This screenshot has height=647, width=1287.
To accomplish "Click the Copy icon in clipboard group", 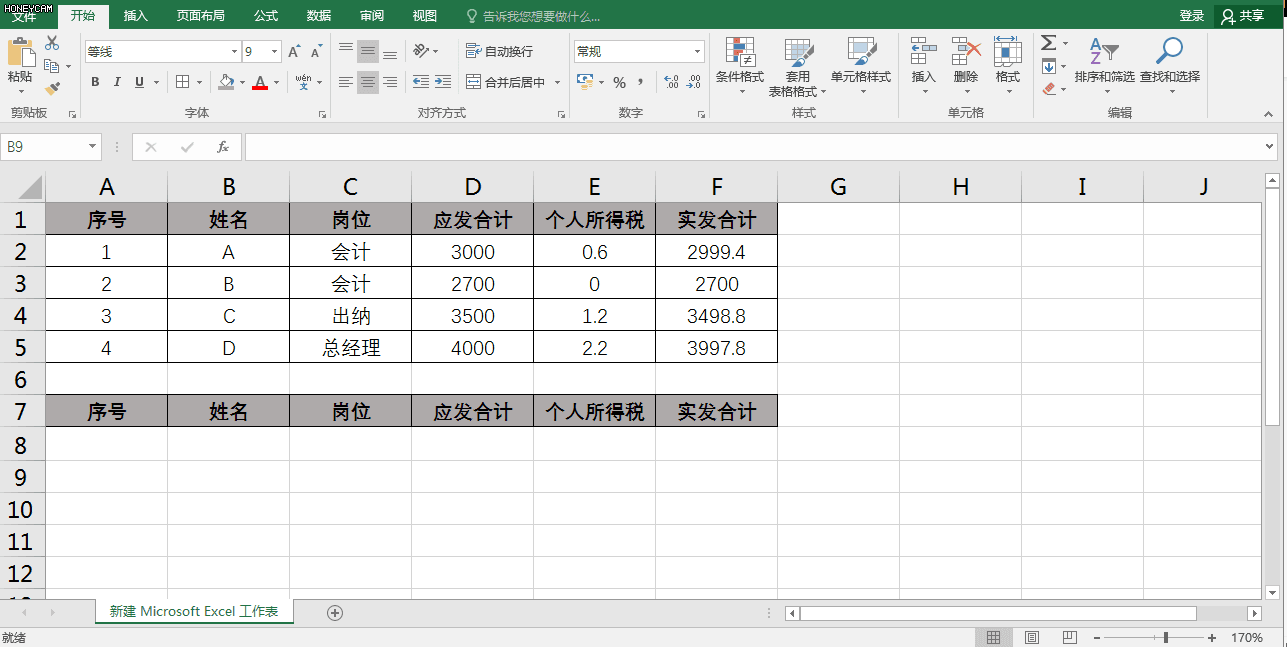I will (51, 66).
